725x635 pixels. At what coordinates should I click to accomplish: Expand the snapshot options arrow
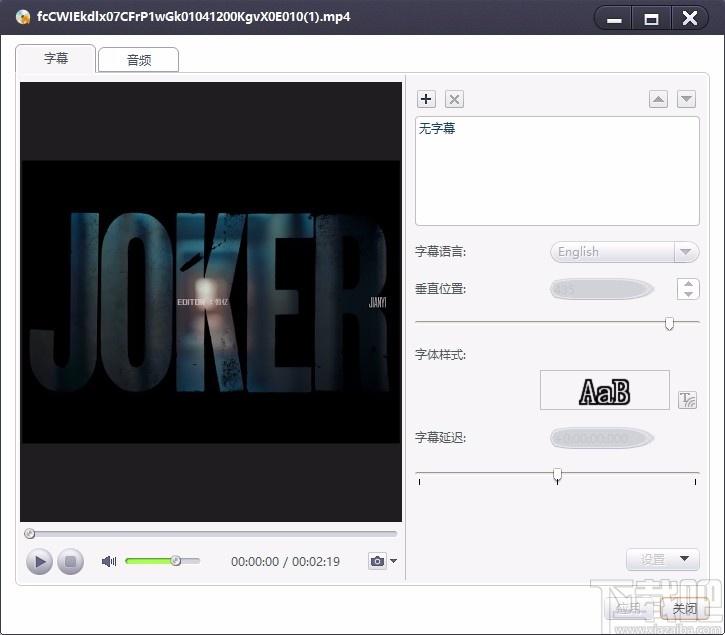pos(394,561)
